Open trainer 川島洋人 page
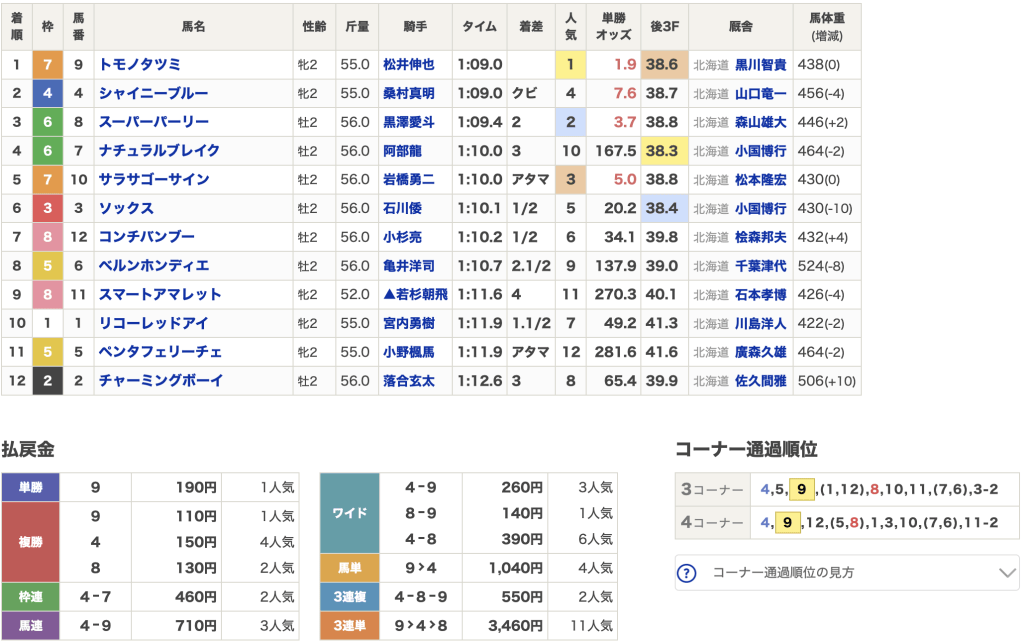The width and height of the screenshot is (1024, 642). point(761,323)
